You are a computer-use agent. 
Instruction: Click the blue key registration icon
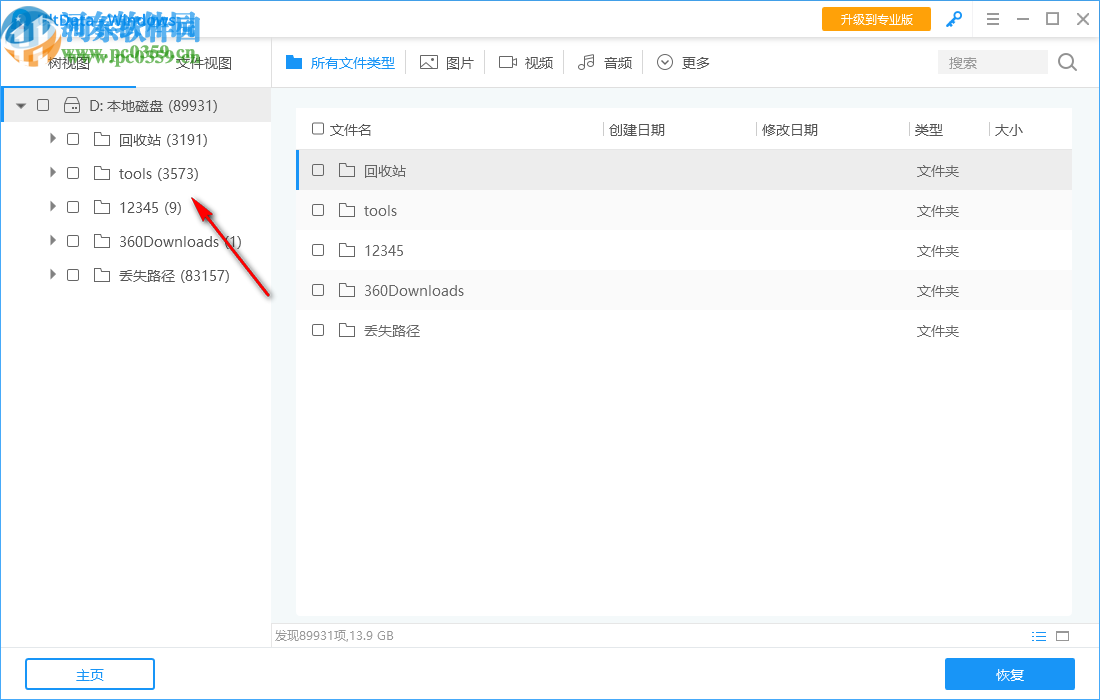[x=953, y=18]
